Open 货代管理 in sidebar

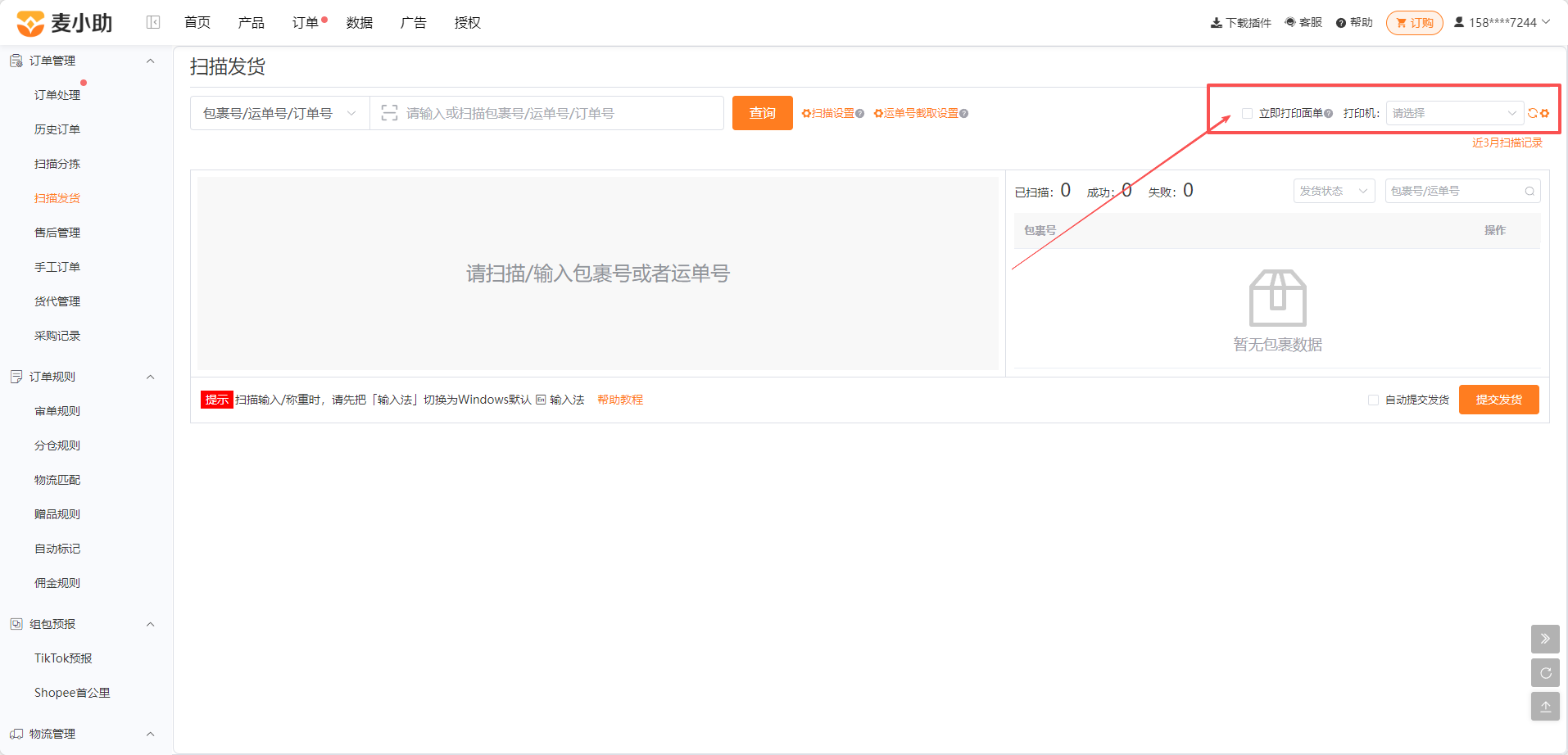click(x=57, y=301)
